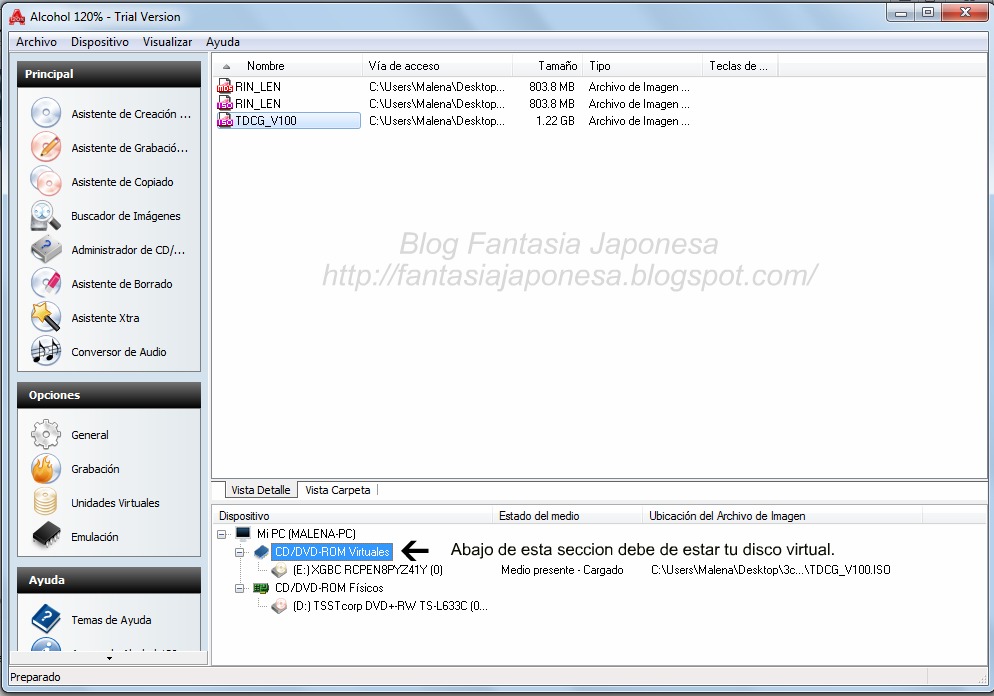Open the Asistente Xtra wand icon
Image resolution: width=994 pixels, height=696 pixels.
[46, 318]
